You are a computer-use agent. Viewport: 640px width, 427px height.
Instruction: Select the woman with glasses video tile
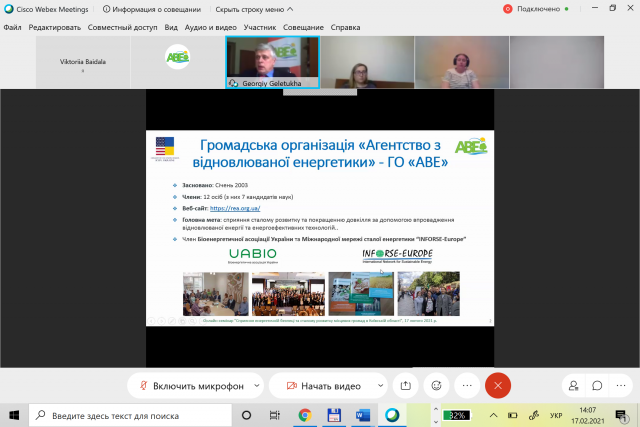[367, 62]
